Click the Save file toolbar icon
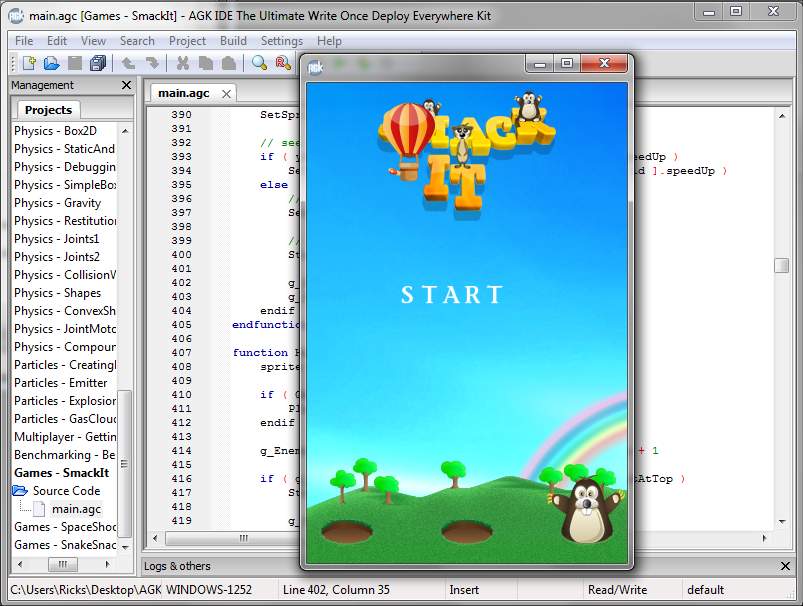The image size is (803, 606). (75, 63)
